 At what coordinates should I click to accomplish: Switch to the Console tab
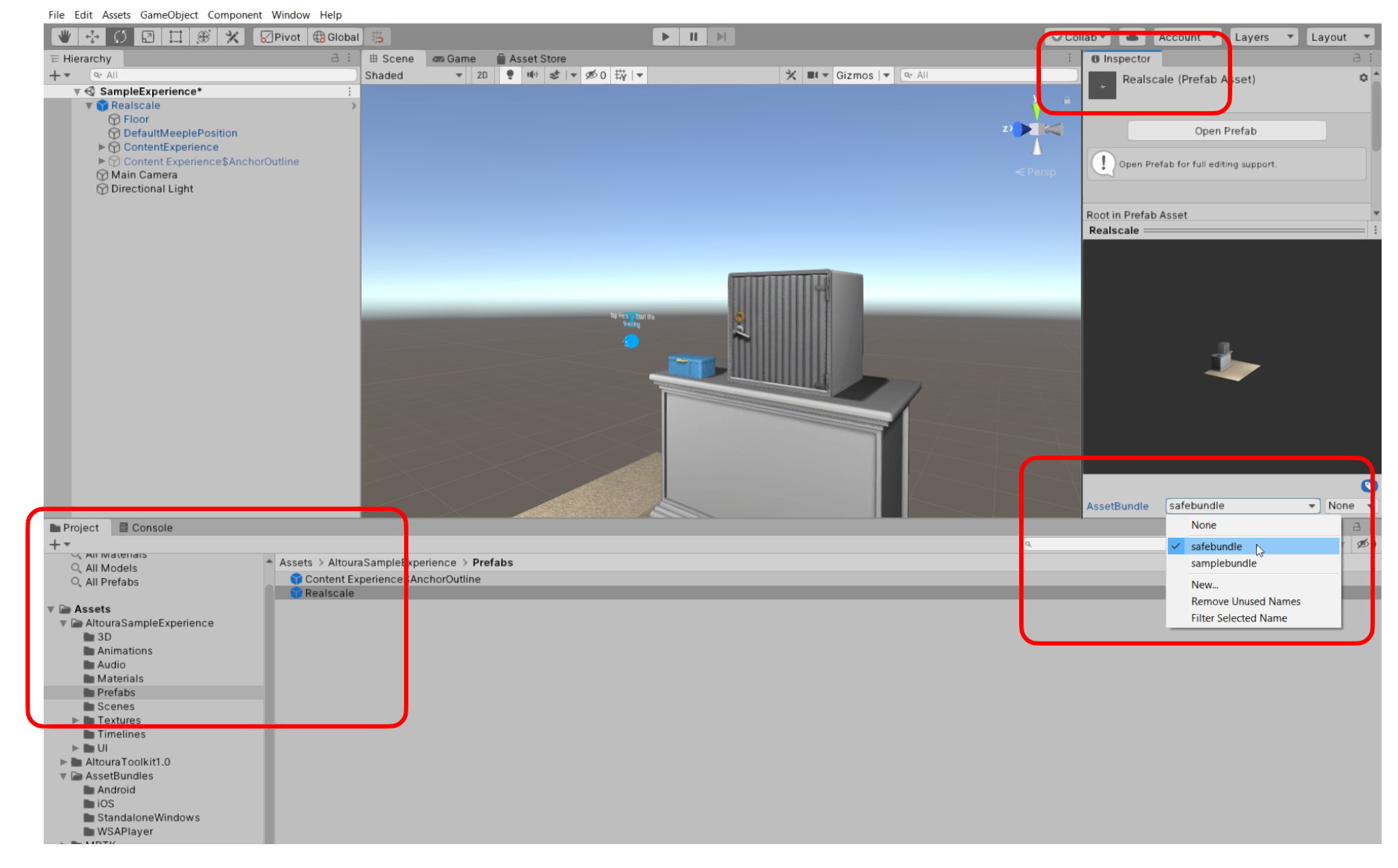(145, 527)
